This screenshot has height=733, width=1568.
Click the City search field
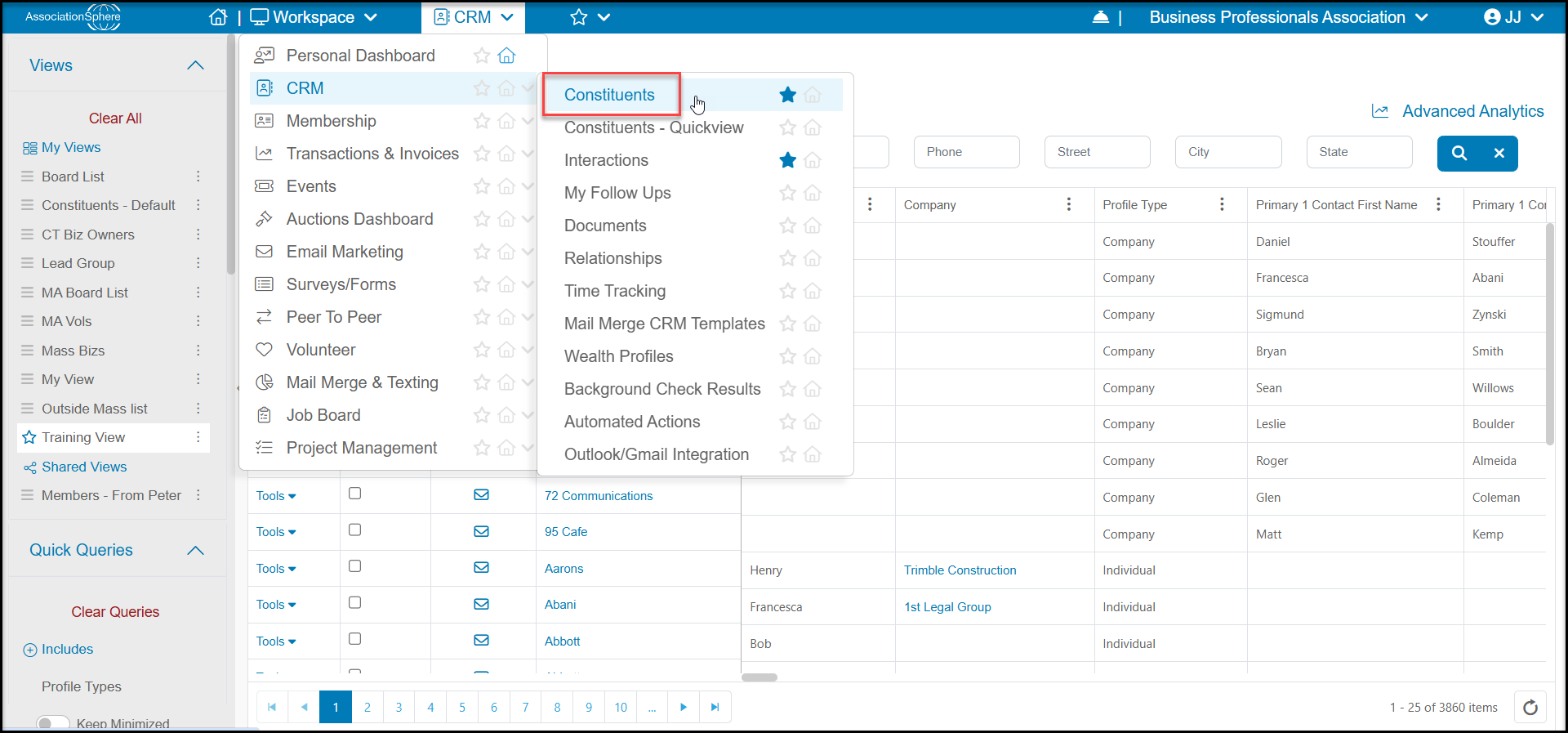point(1228,152)
